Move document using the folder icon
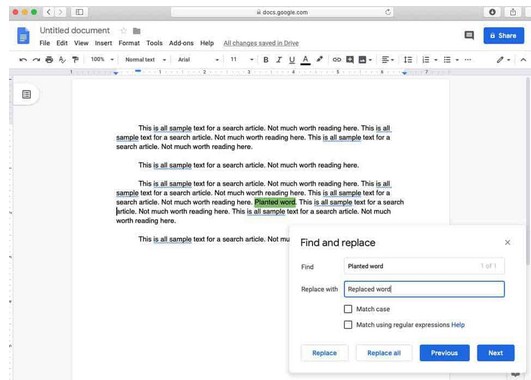The width and height of the screenshot is (531, 380). (136, 31)
